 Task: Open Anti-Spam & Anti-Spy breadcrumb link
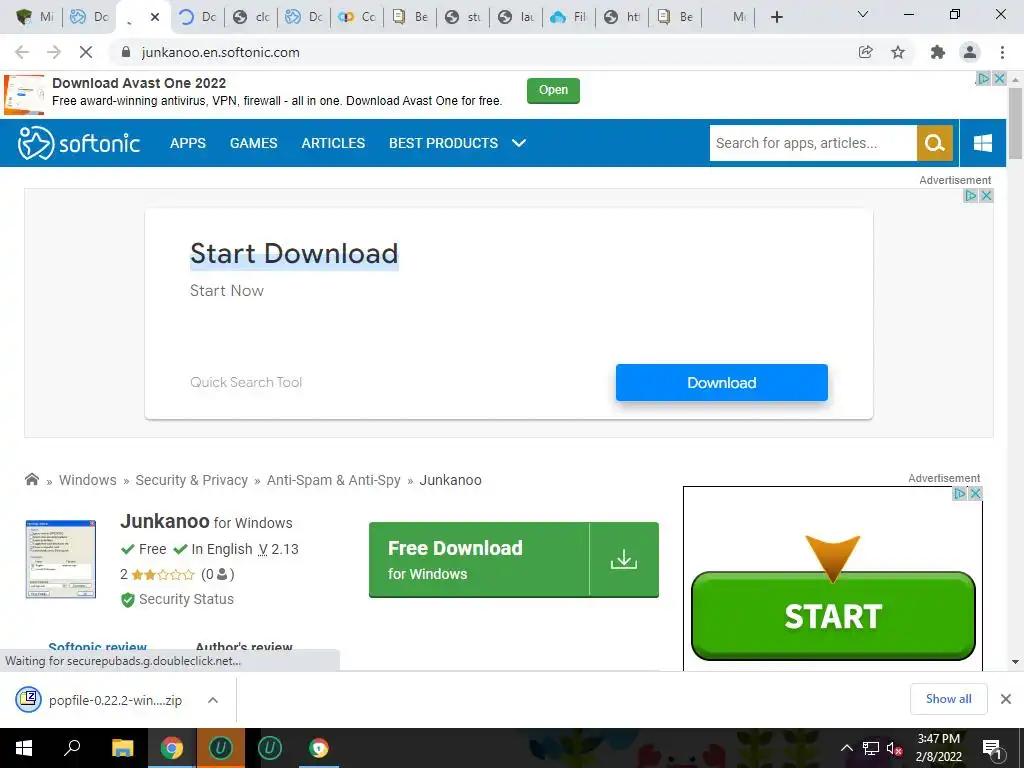334,480
